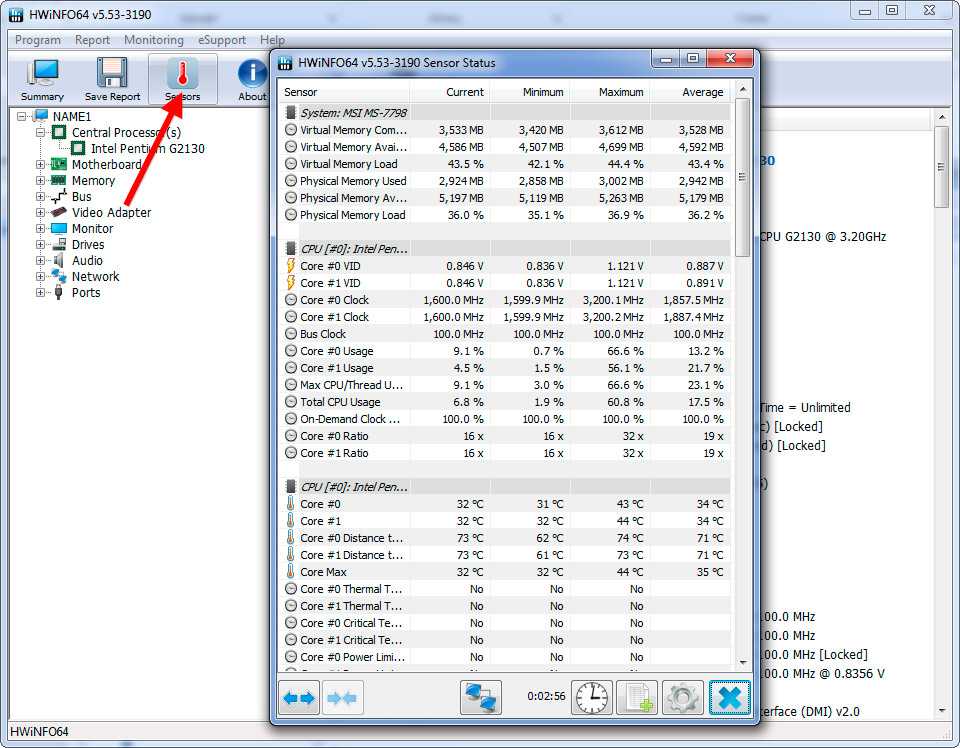Expand the Network tree node
Viewport: 960px width, 748px height.
pos(41,277)
